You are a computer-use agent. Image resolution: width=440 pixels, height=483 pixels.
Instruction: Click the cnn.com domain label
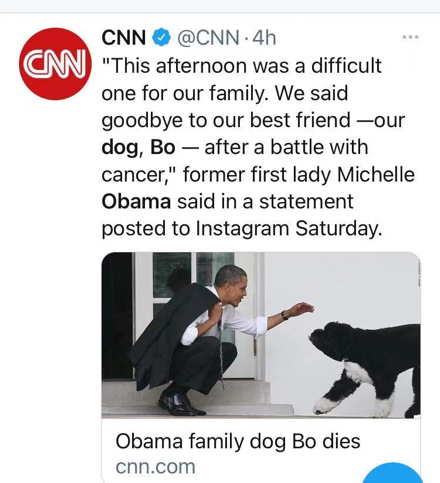pos(155,467)
